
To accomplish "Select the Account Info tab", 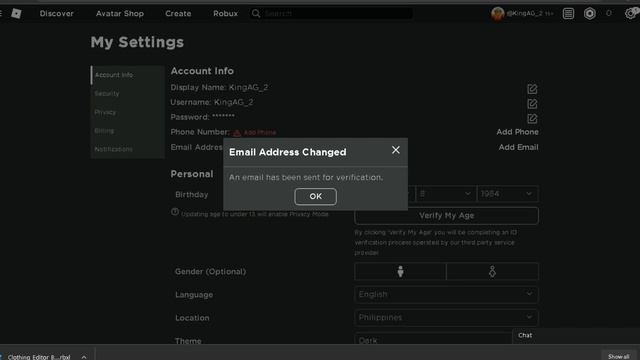I will click(x=128, y=75).
